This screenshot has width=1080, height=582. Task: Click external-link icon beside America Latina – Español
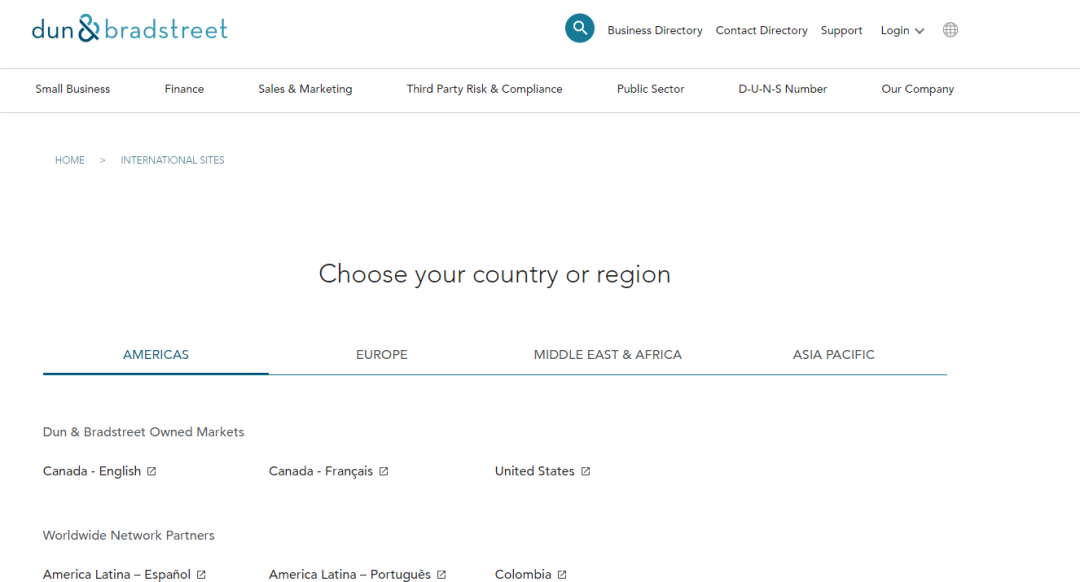[201, 574]
